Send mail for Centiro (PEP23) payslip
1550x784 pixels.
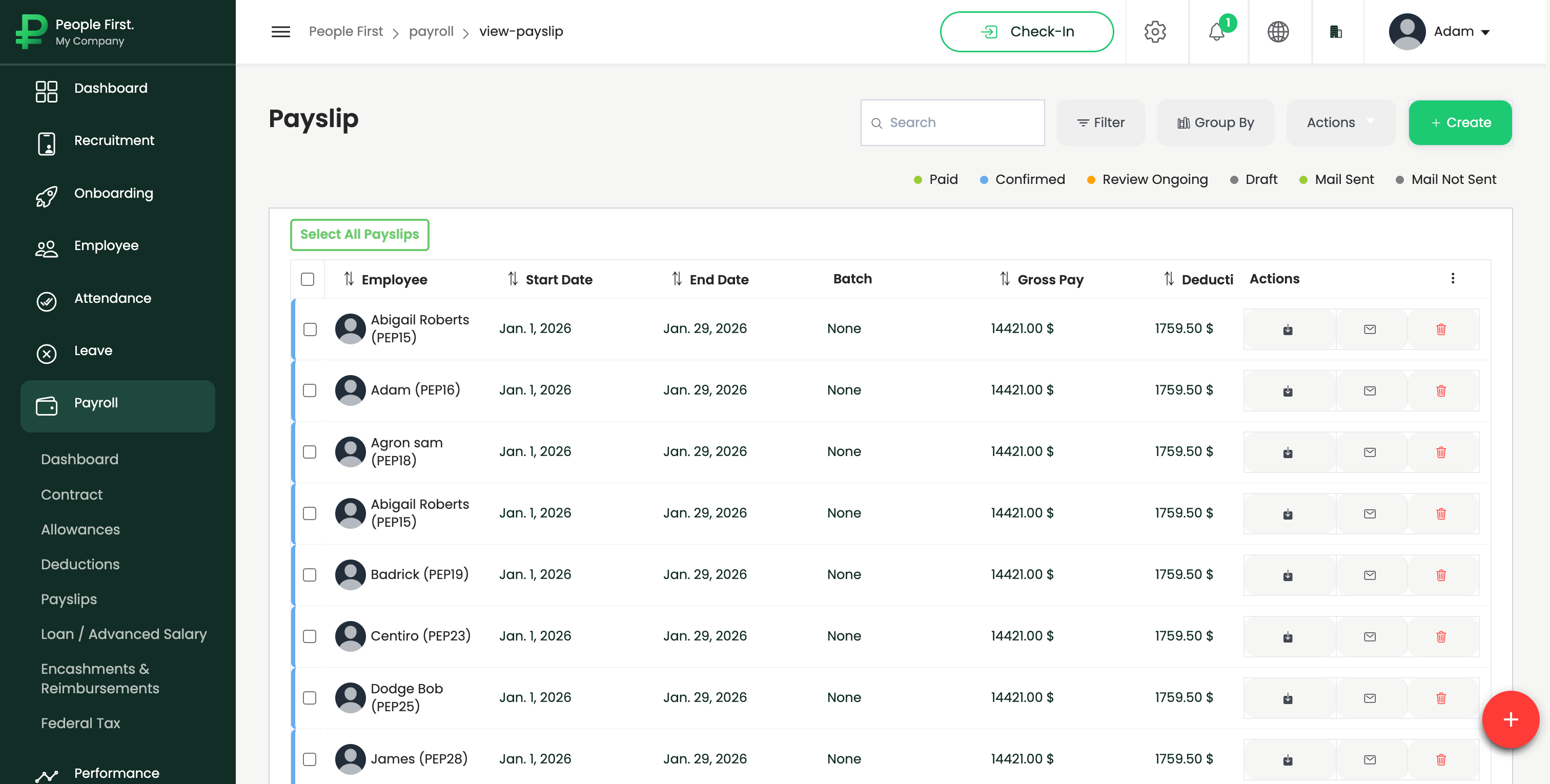click(x=1370, y=636)
